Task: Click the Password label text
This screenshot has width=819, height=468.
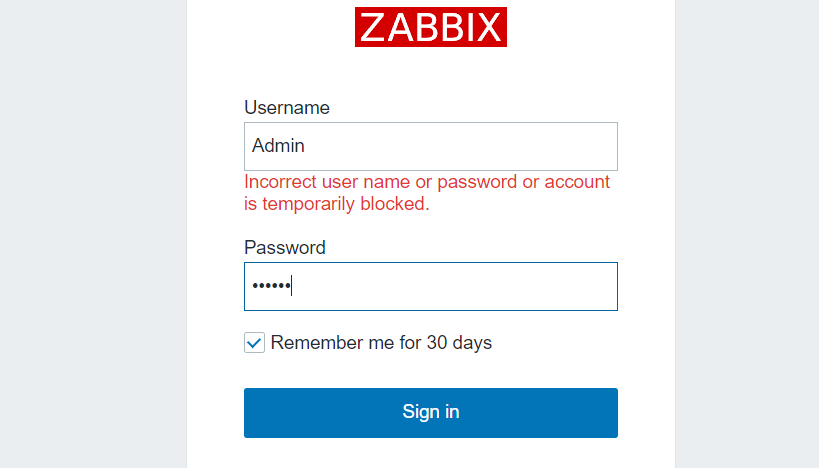Action: pyautogui.click(x=285, y=248)
